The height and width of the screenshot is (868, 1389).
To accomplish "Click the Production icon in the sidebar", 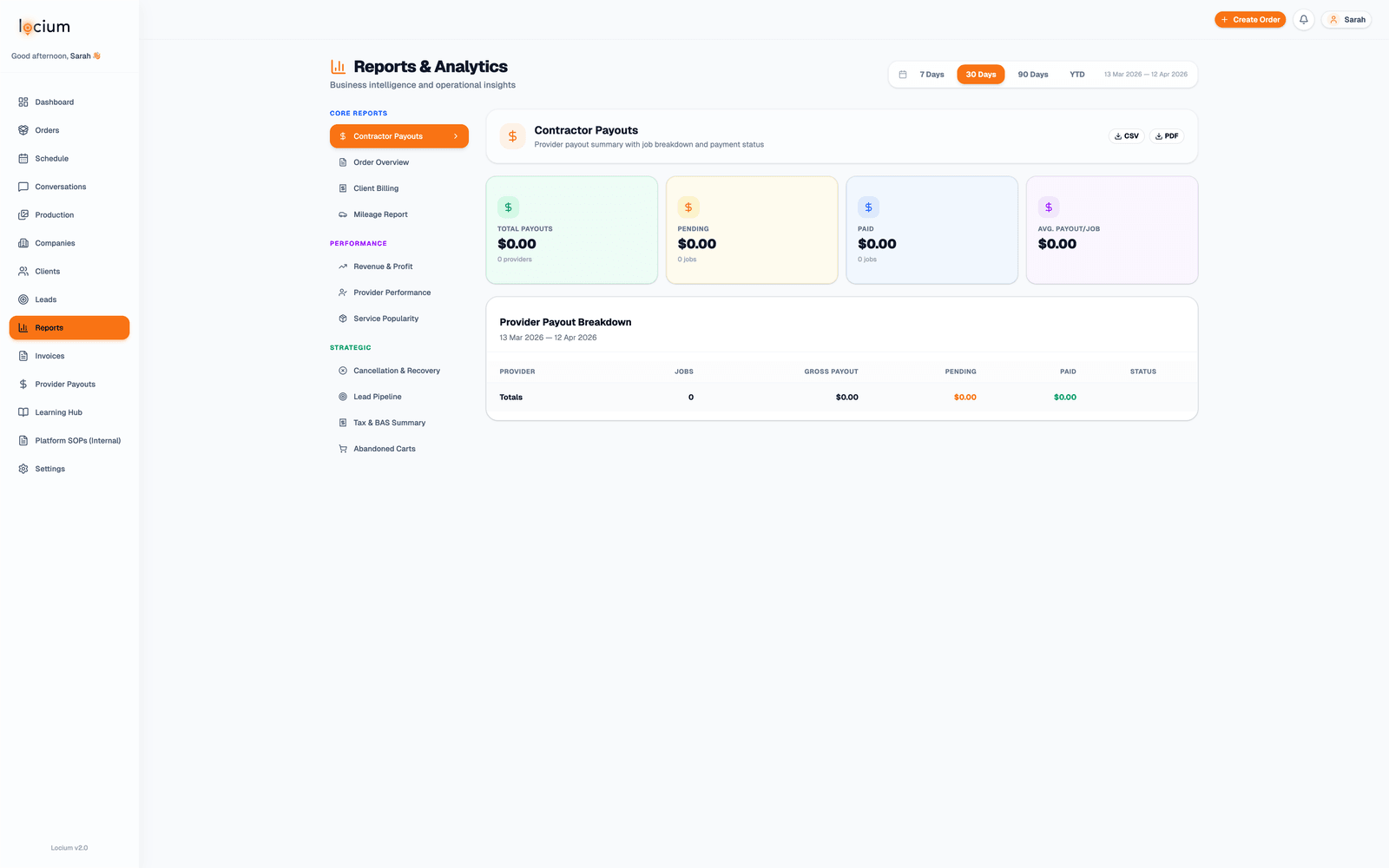I will click(23, 215).
